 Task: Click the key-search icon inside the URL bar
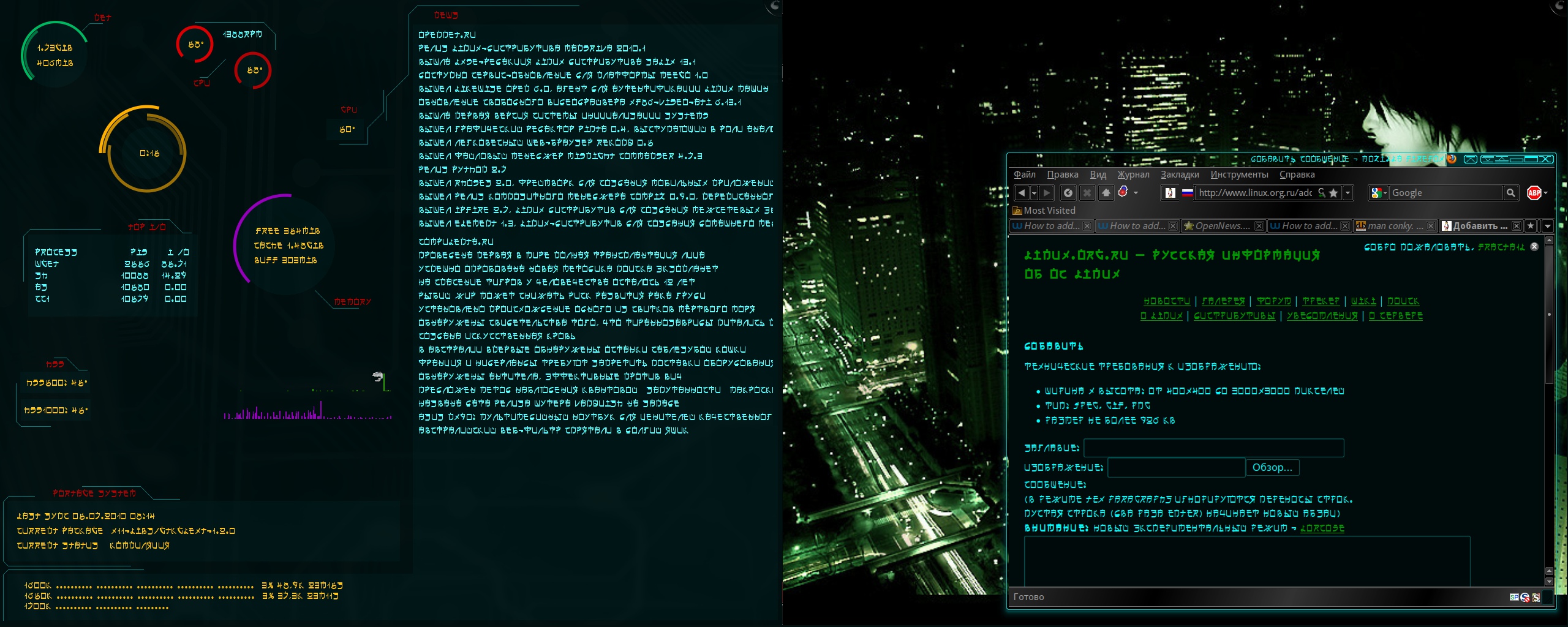(x=1322, y=193)
